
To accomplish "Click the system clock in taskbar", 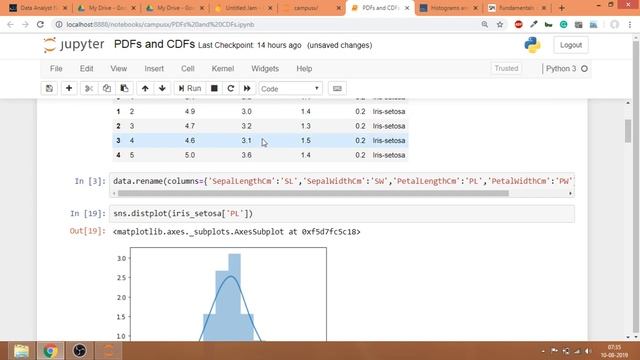I will [614, 351].
